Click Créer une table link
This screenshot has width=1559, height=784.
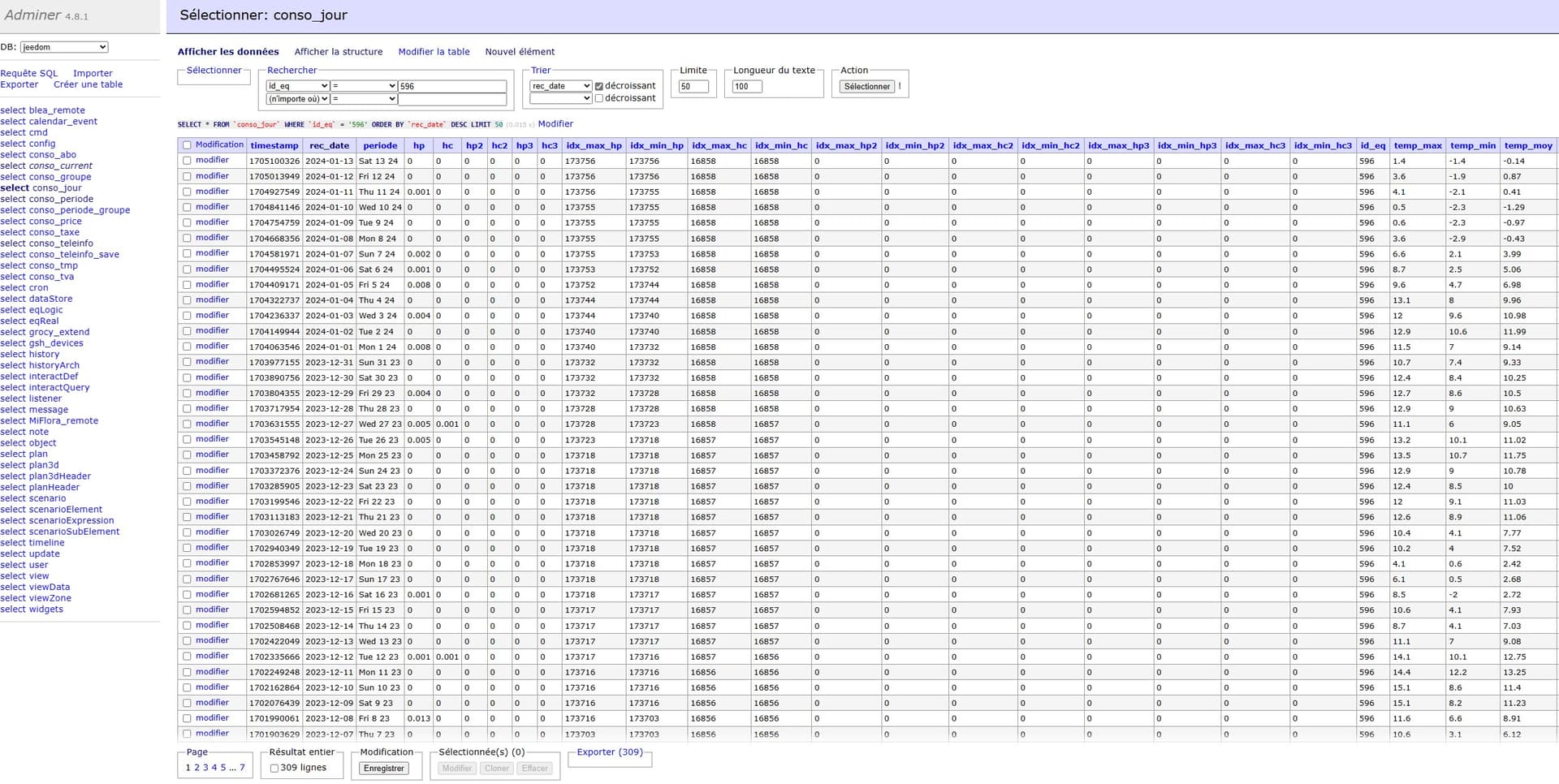[x=88, y=84]
